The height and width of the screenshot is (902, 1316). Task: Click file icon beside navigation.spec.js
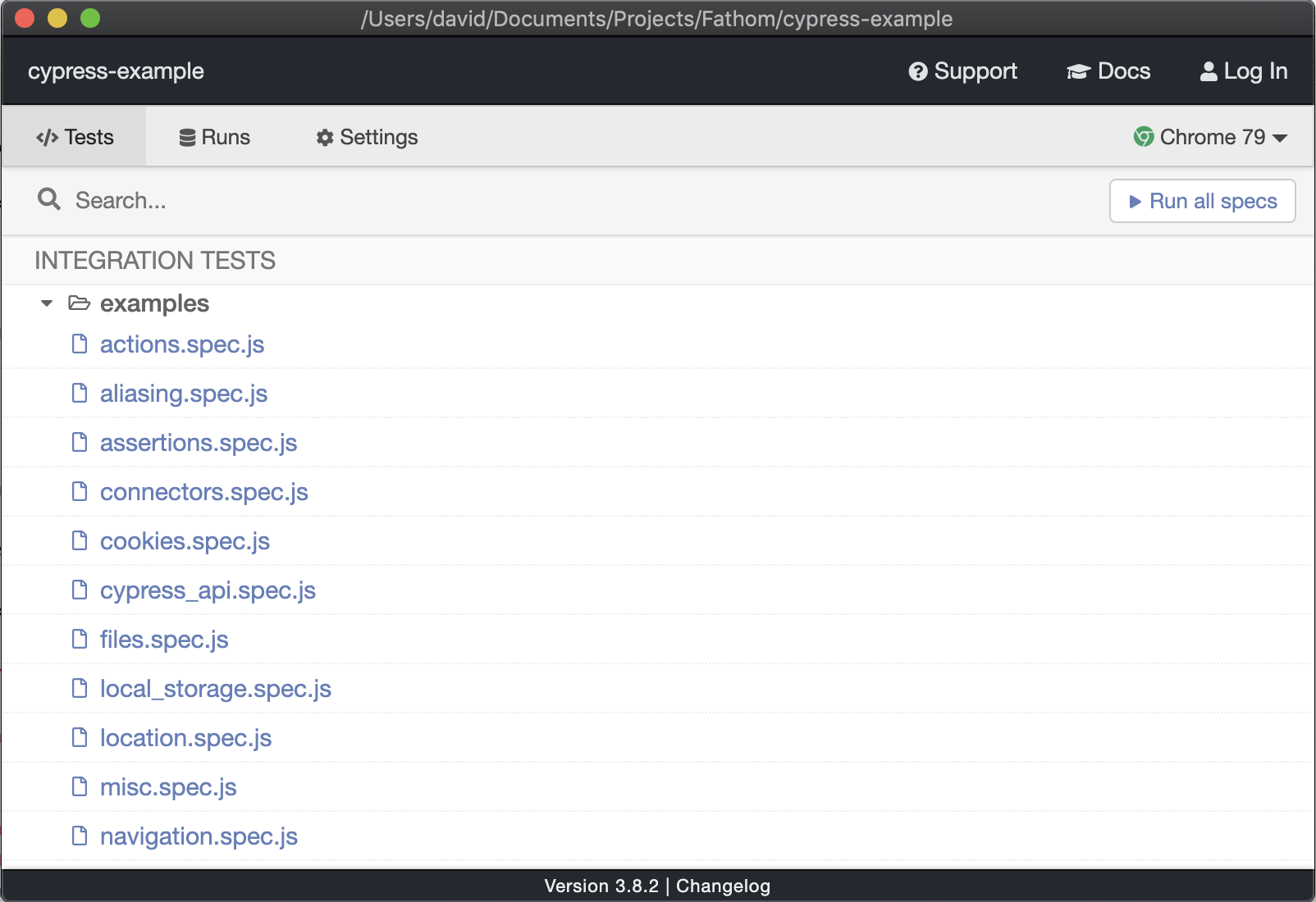pos(80,836)
